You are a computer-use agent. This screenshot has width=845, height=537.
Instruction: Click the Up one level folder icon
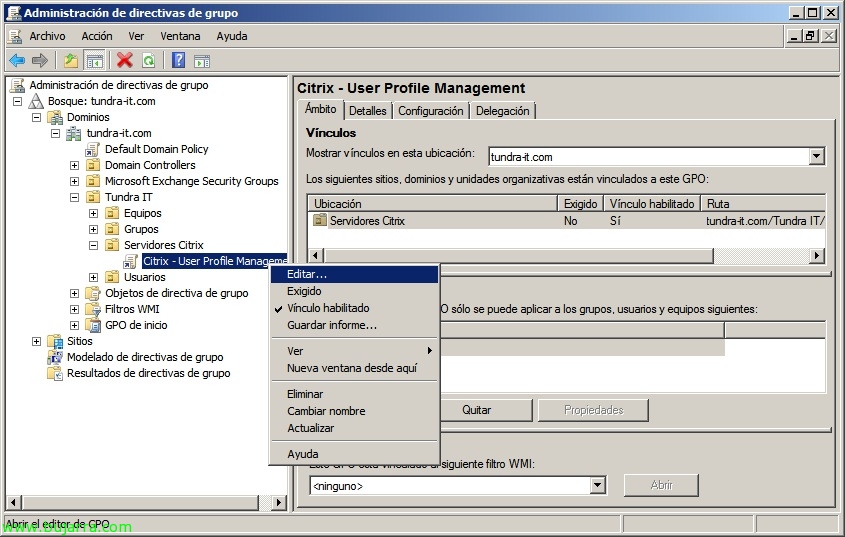tap(71, 60)
